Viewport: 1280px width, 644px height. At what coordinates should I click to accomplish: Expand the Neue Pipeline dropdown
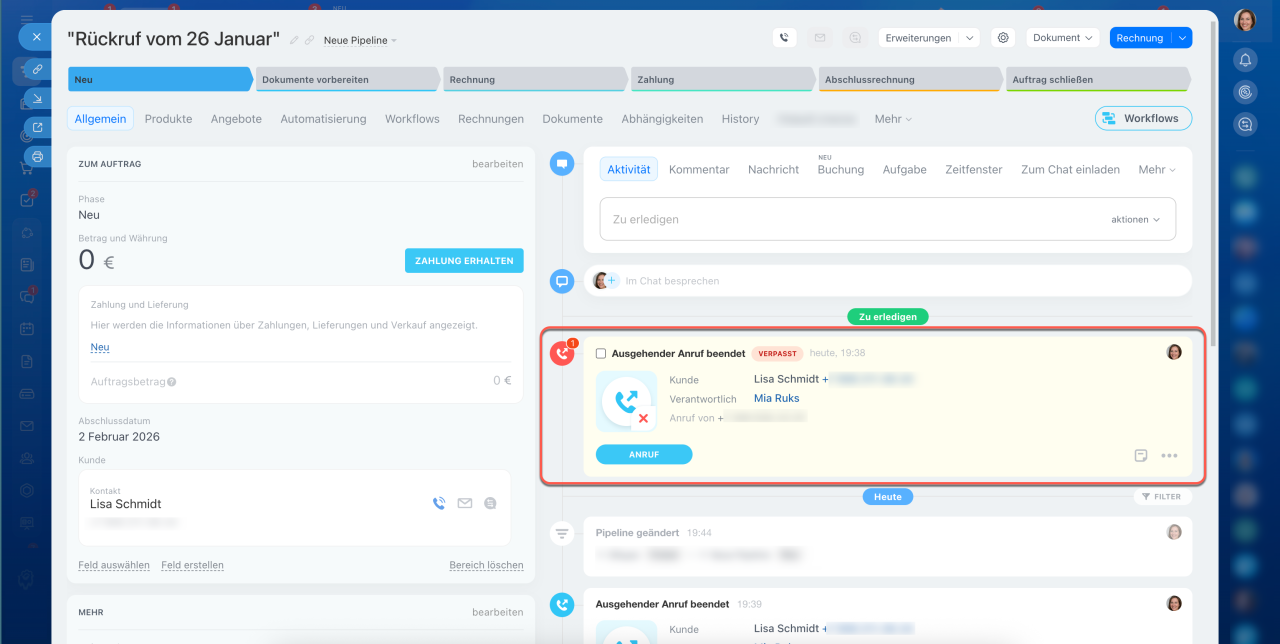click(360, 41)
